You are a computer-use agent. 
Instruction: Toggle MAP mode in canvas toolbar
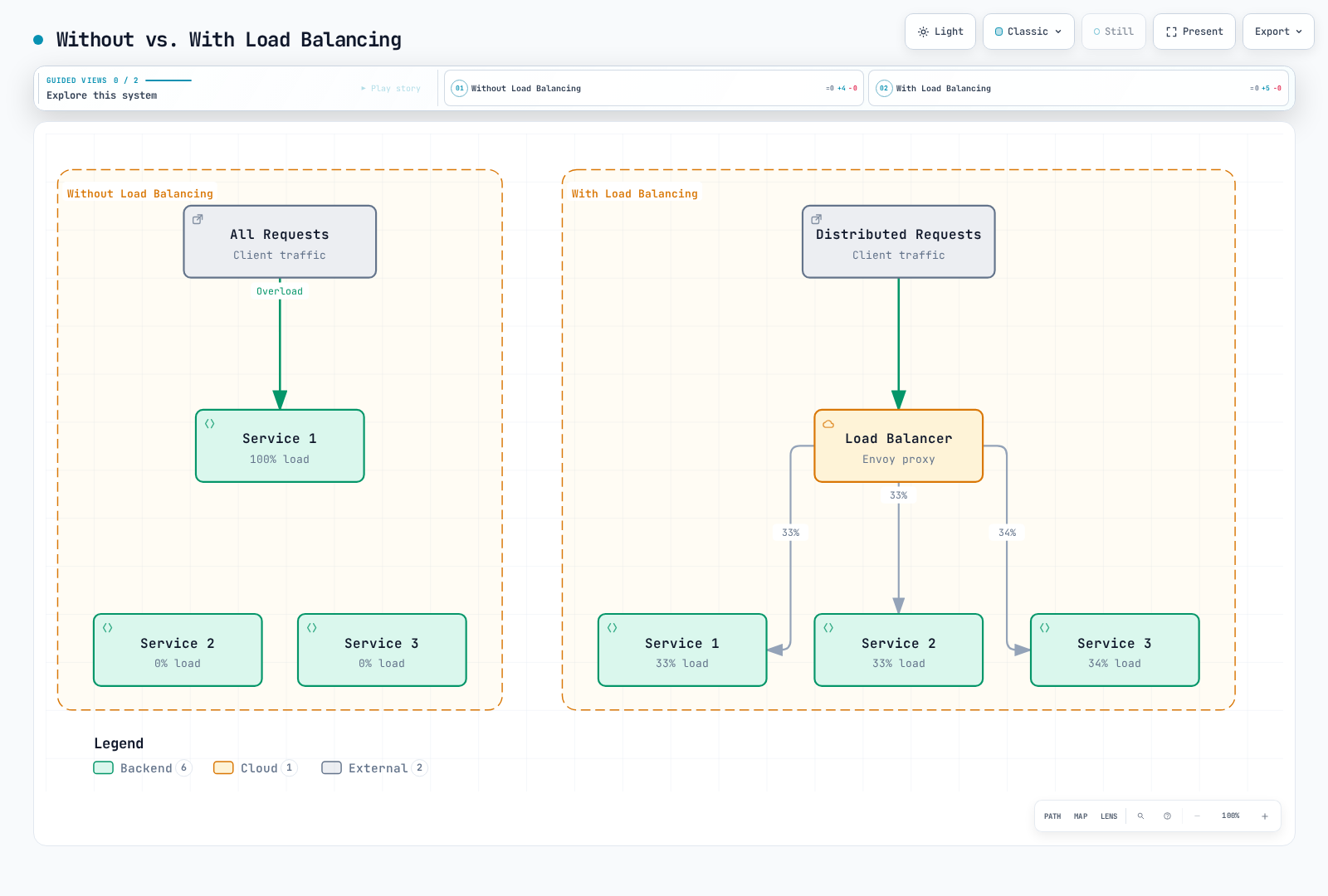tap(1081, 816)
